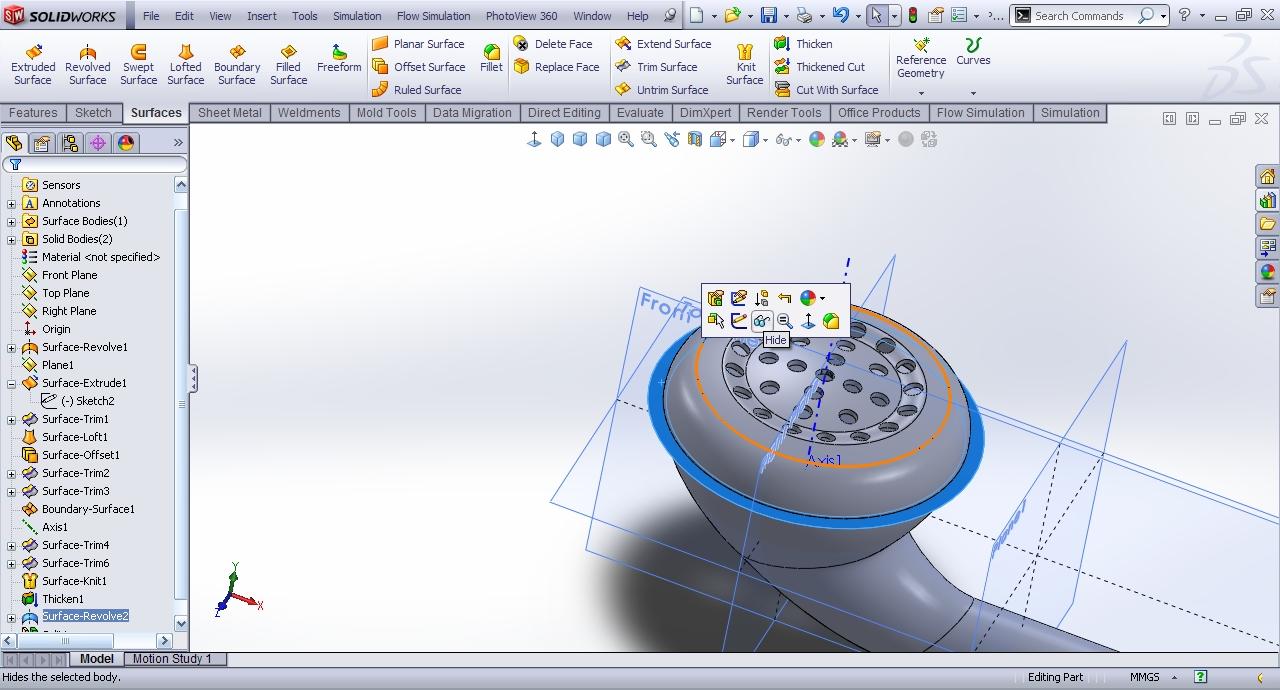Open the ConfigurationManager tab icon

[x=70, y=143]
